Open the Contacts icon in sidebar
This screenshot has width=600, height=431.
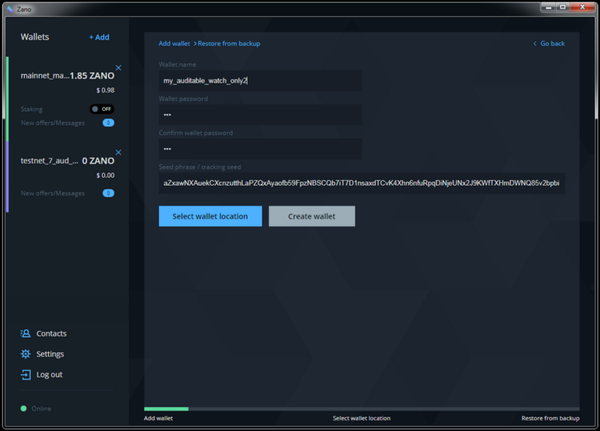pyautogui.click(x=26, y=333)
